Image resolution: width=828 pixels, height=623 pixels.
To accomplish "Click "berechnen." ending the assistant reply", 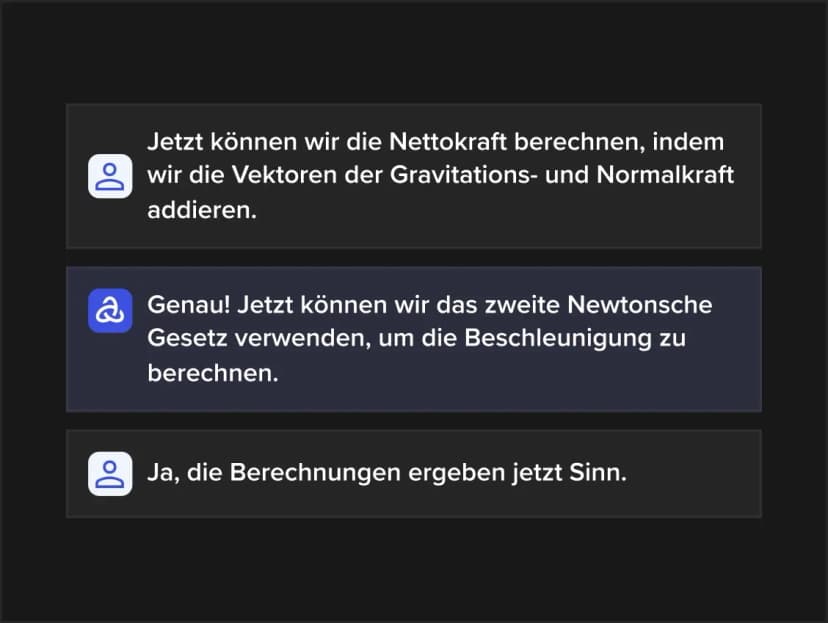I will 212,373.
